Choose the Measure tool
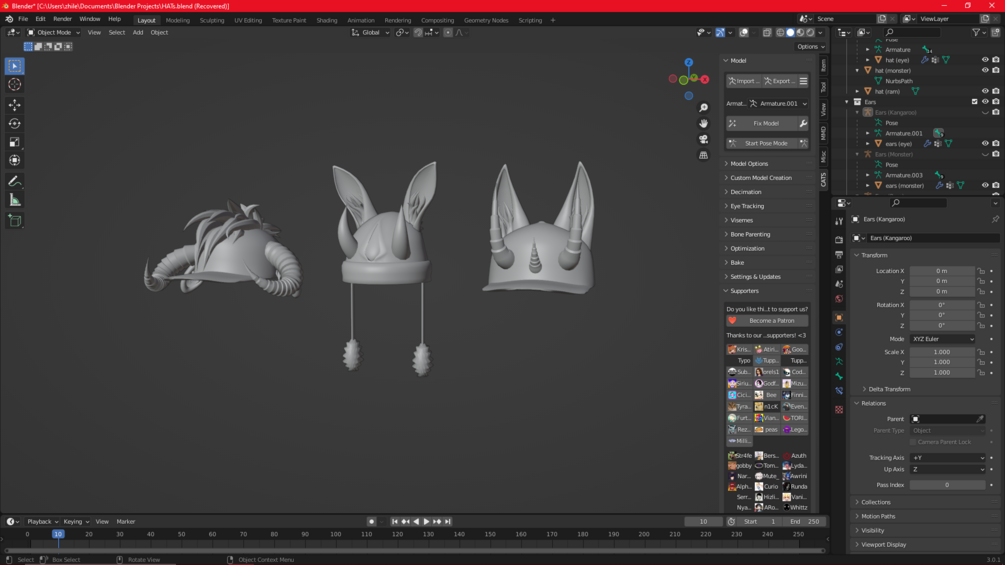 pyautogui.click(x=14, y=200)
